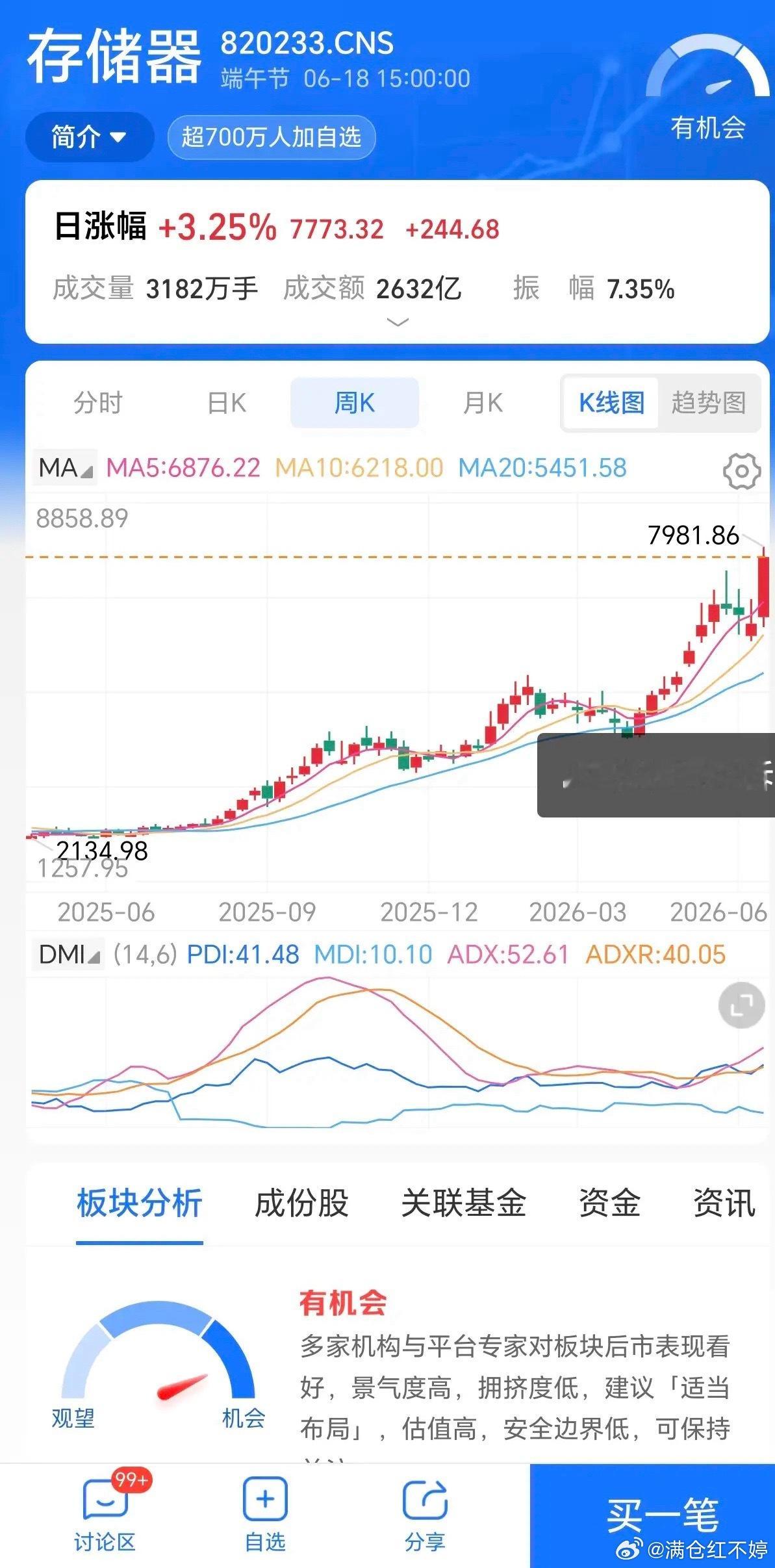Image resolution: width=775 pixels, height=1568 pixels.
Task: Tap the 超700万人加自选 badge
Action: (x=272, y=137)
